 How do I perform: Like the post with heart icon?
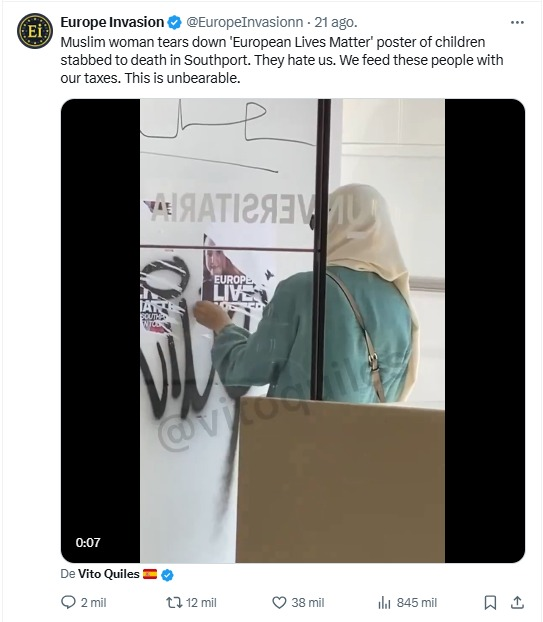(279, 603)
